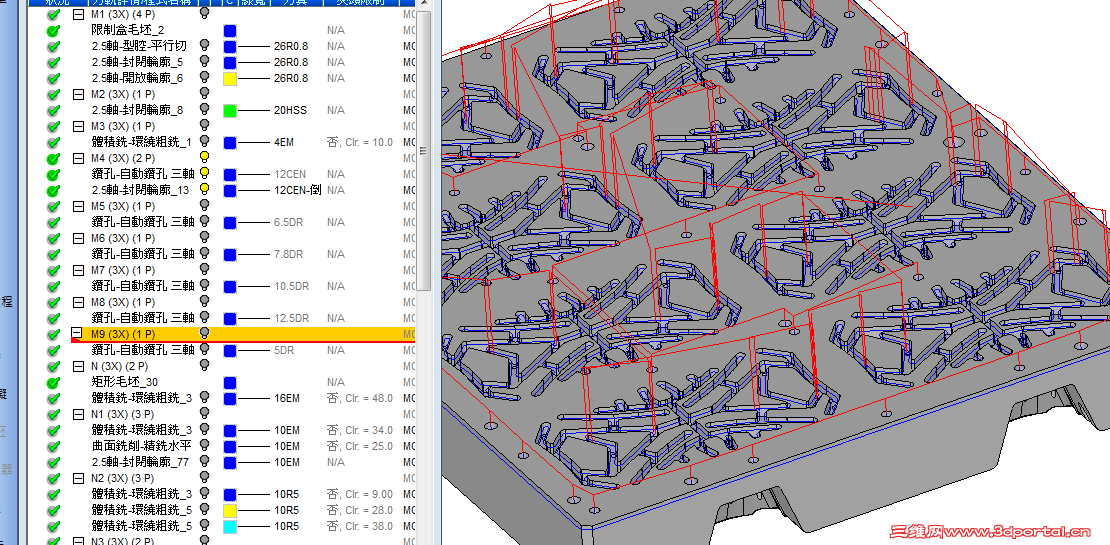Toggle lit lightbulb on 12CEN drilling row
Image resolution: width=1110 pixels, height=545 pixels.
(205, 173)
